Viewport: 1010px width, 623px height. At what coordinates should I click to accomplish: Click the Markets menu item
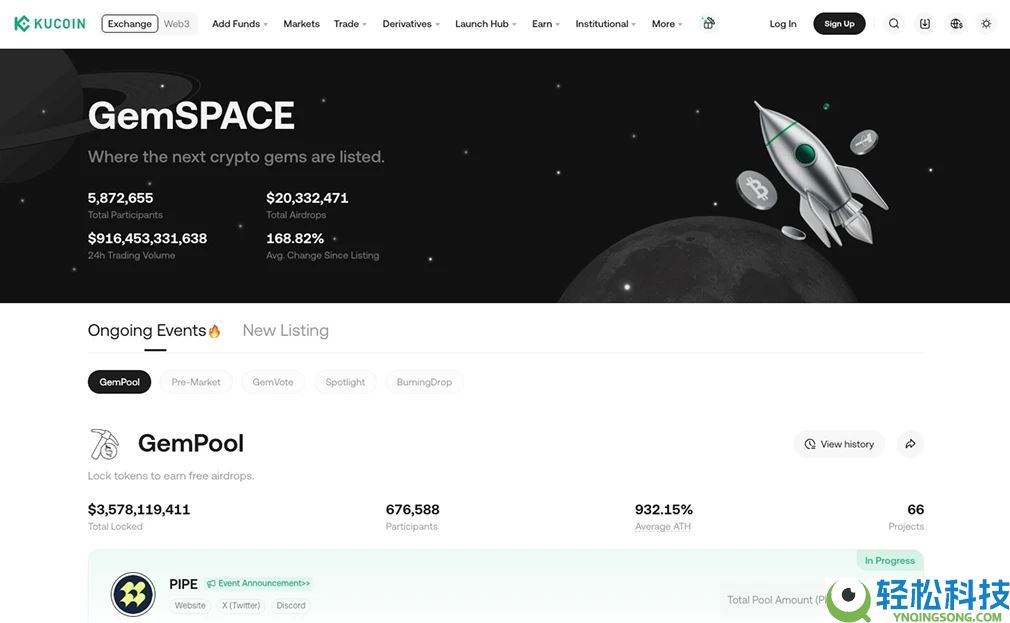tap(301, 24)
